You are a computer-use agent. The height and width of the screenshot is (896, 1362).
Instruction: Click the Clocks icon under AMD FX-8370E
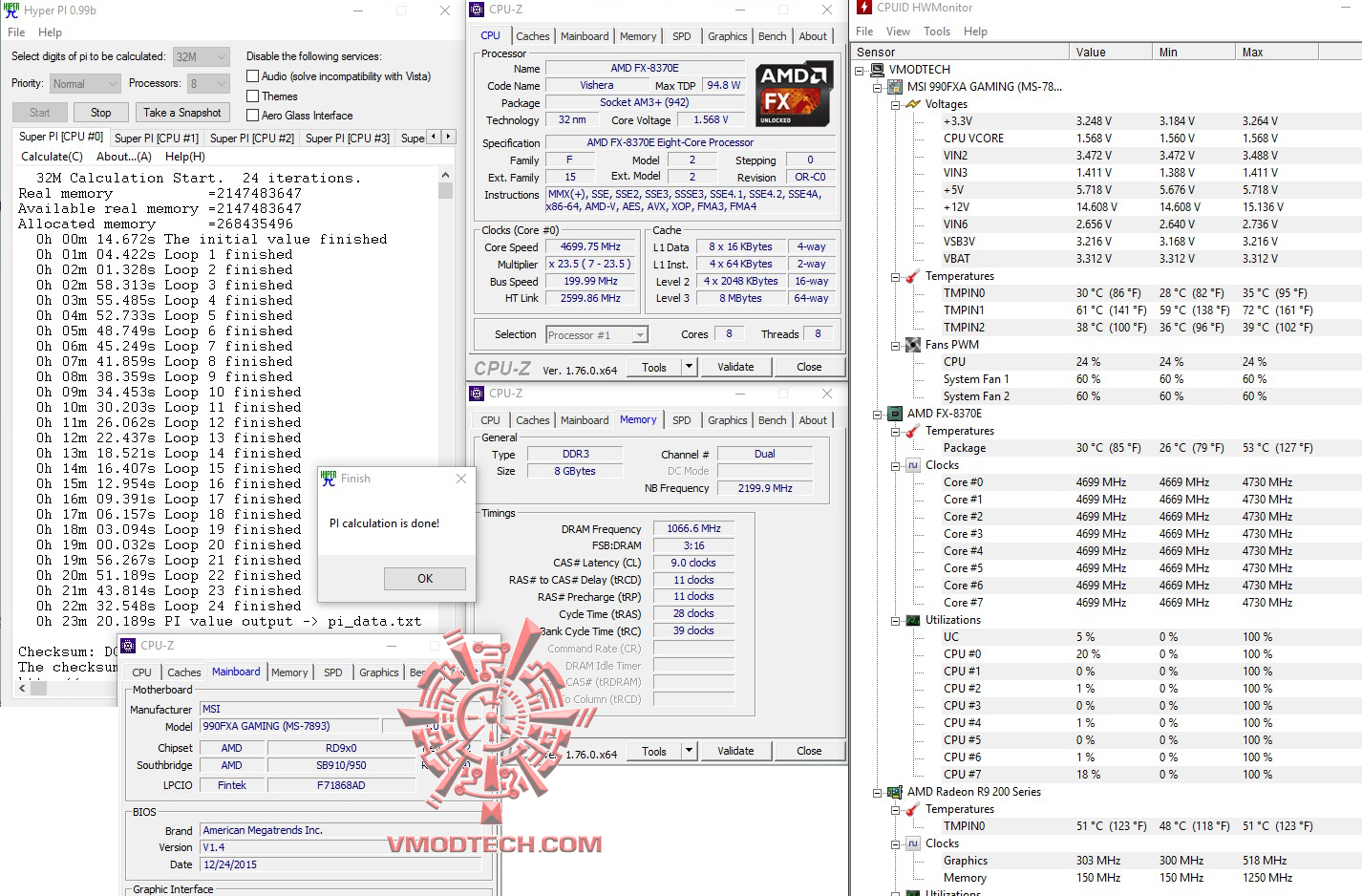coord(913,465)
